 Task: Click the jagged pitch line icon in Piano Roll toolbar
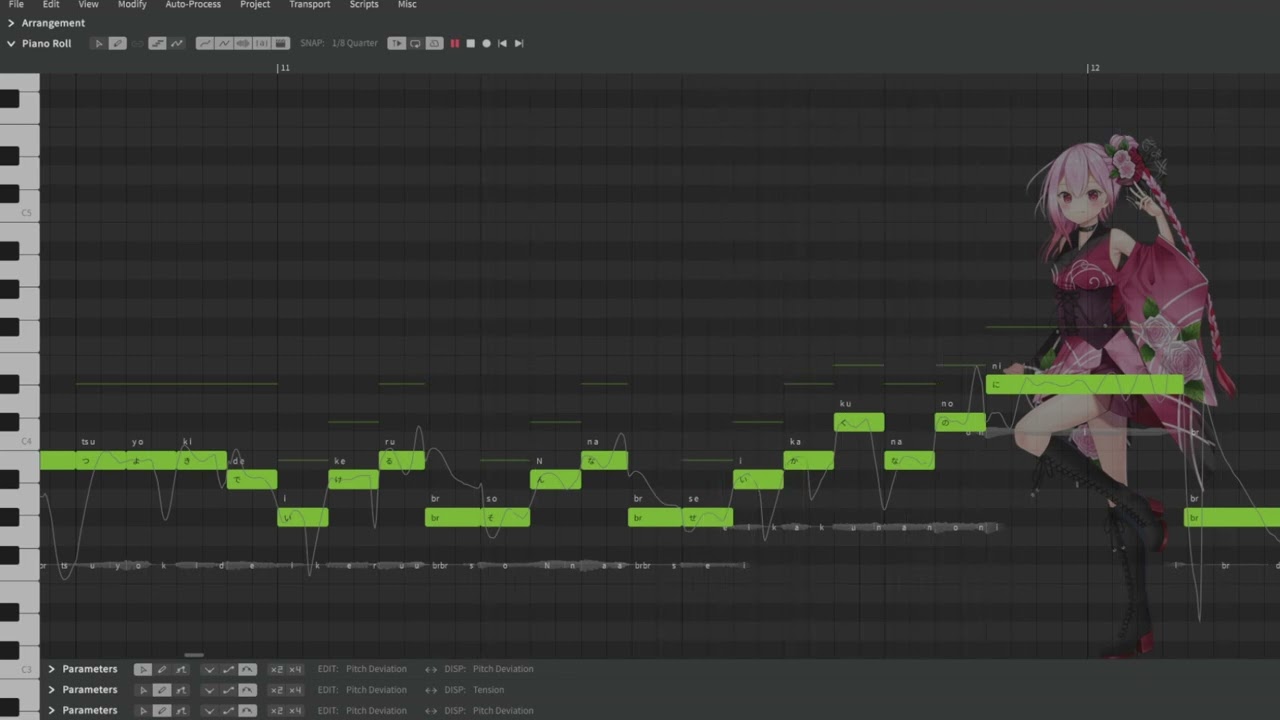224,43
